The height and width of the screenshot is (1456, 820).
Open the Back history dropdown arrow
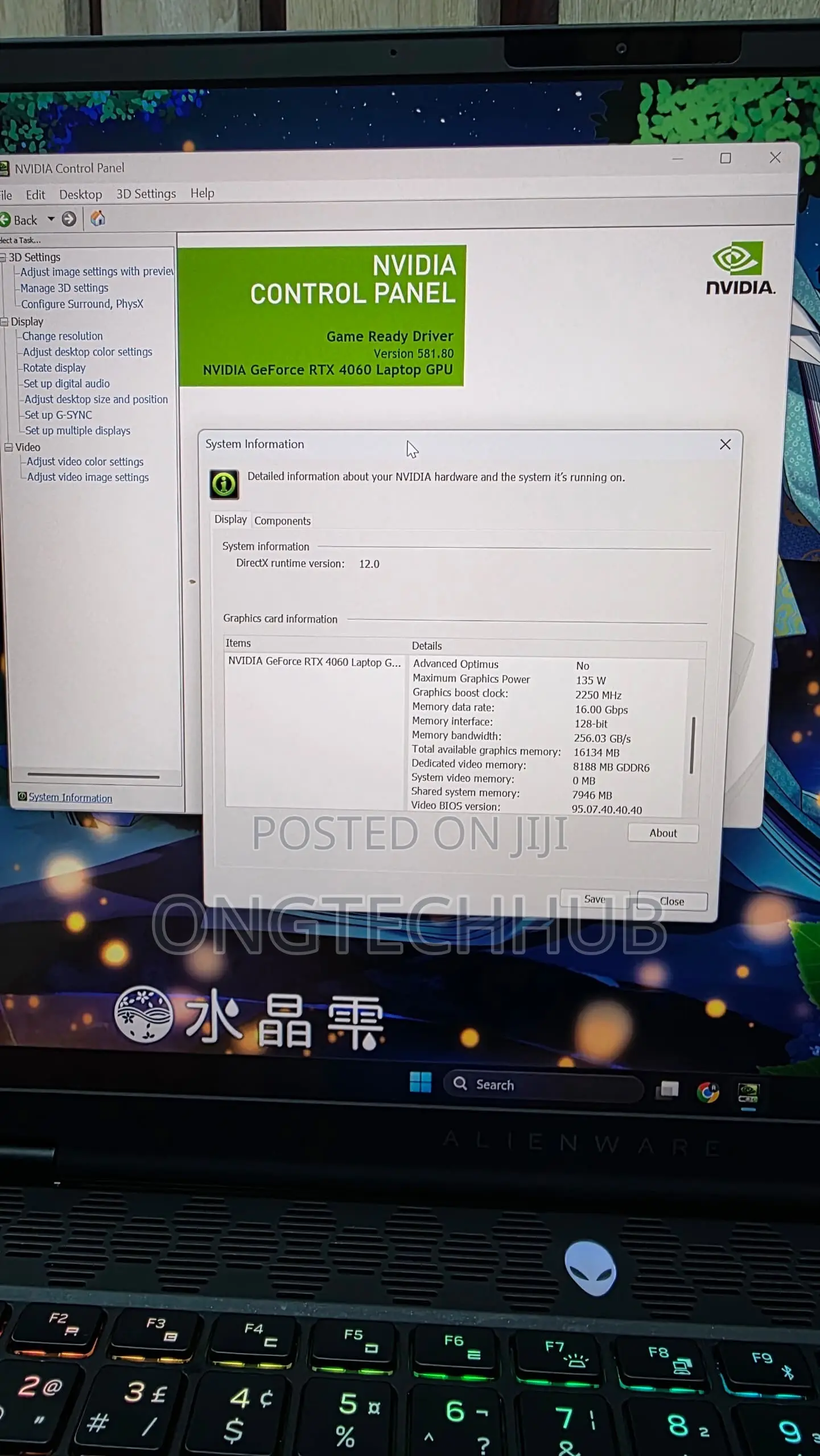pyautogui.click(x=51, y=219)
